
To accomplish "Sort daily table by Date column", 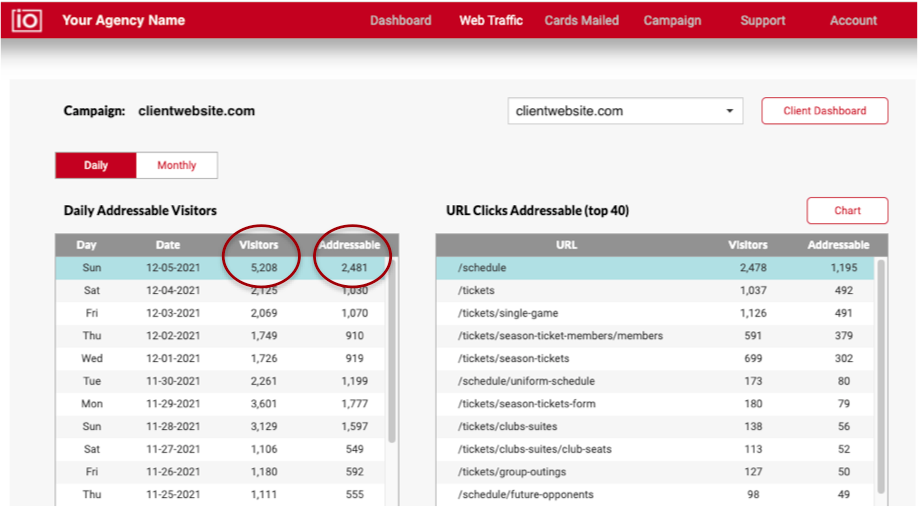I will coord(168,245).
